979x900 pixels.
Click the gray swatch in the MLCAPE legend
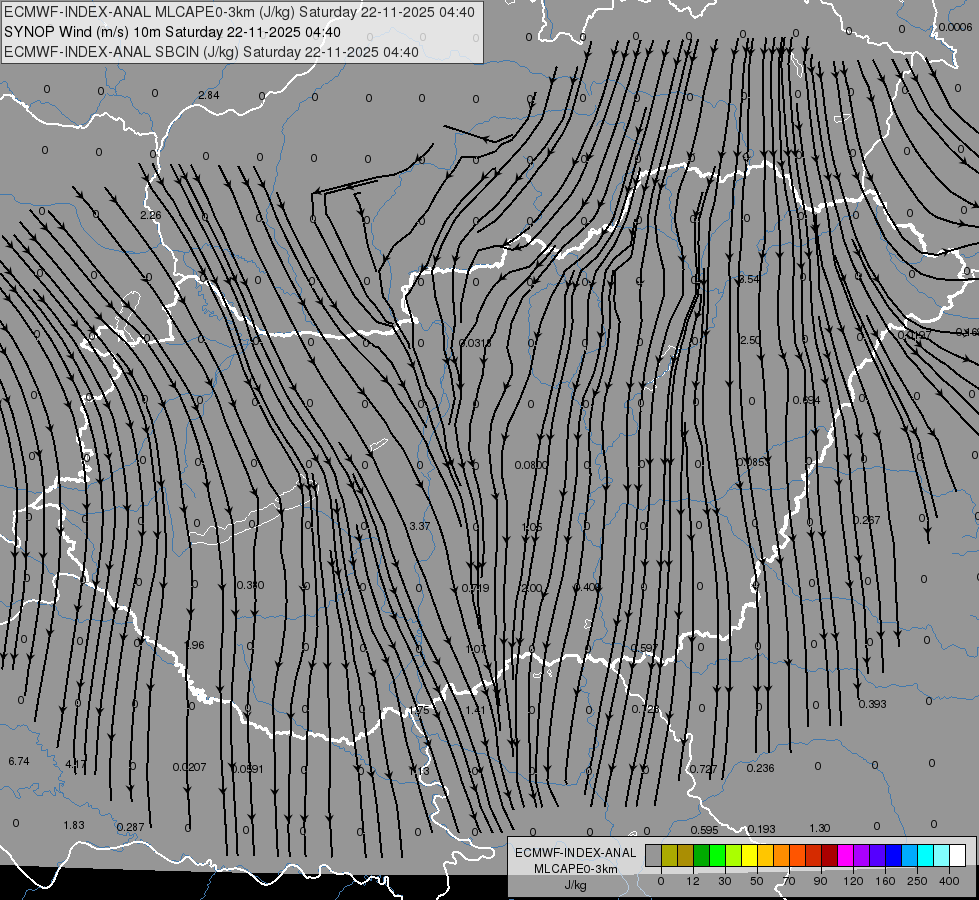pyautogui.click(x=653, y=855)
